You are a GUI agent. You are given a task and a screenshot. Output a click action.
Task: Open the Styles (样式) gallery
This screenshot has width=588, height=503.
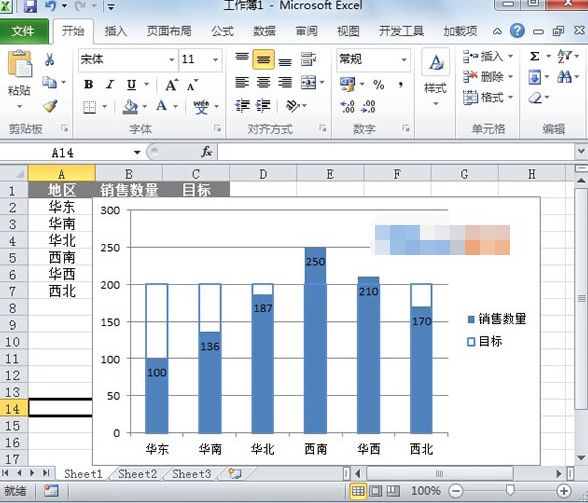(435, 77)
